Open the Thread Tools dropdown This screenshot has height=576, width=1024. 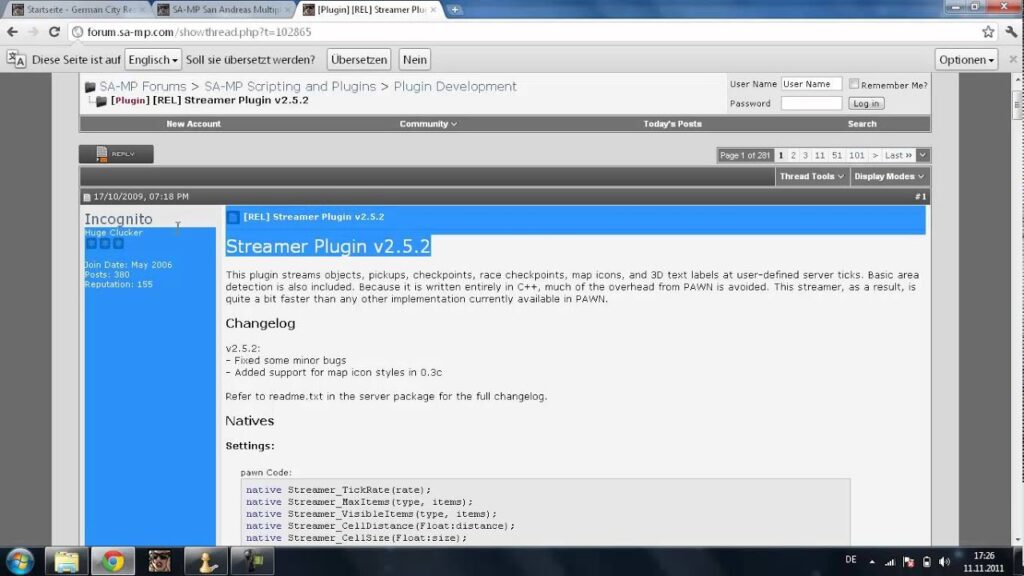pyautogui.click(x=812, y=176)
